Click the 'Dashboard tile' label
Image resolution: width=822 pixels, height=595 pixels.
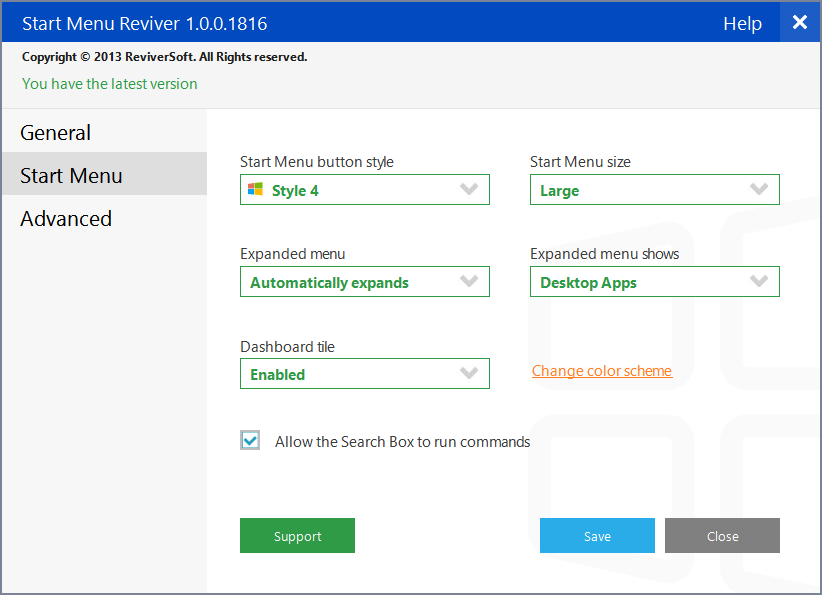(x=287, y=347)
